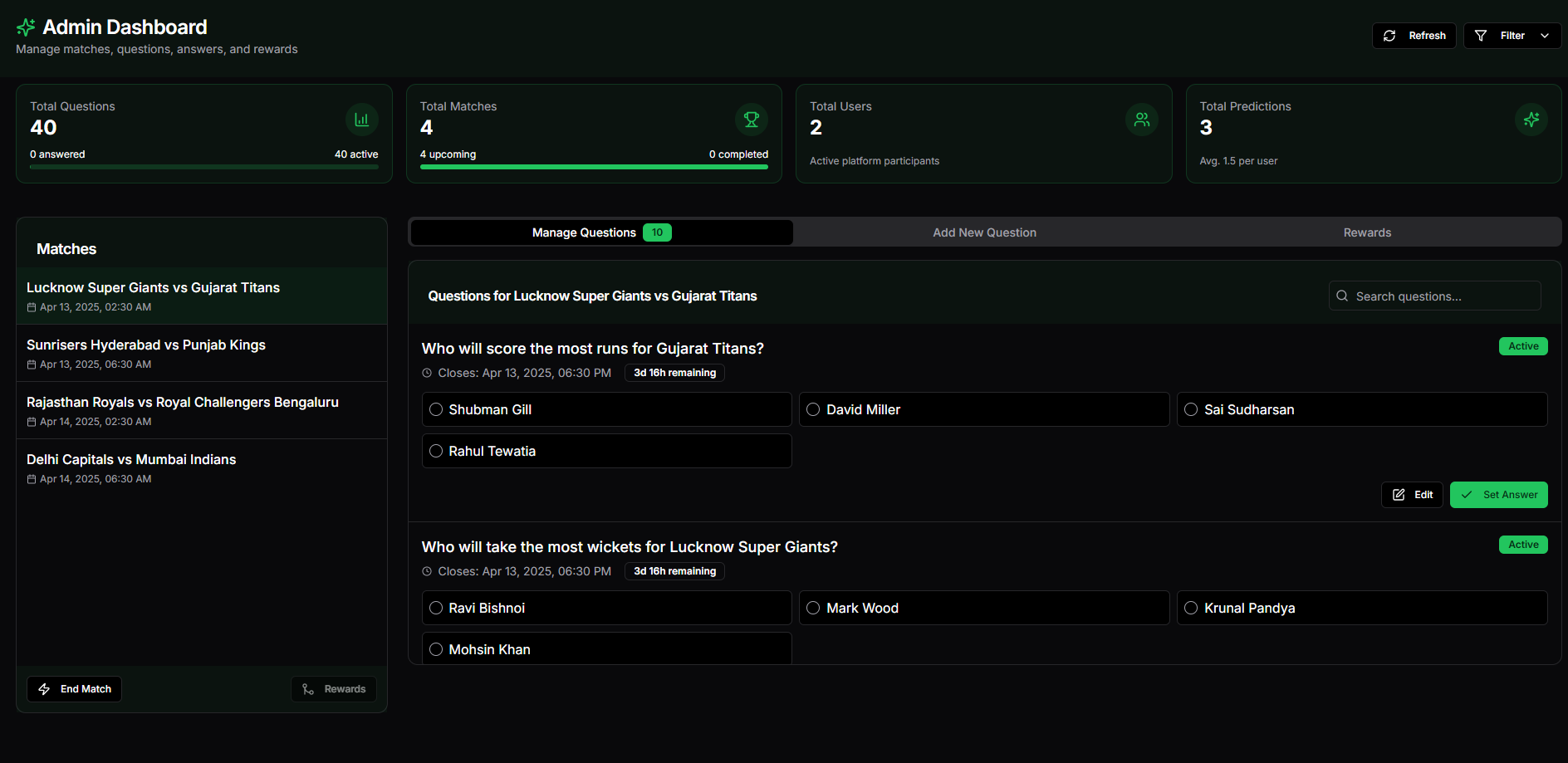This screenshot has width=1568, height=763.
Task: Click 3d 16h remaining badge on runs question
Action: (674, 373)
